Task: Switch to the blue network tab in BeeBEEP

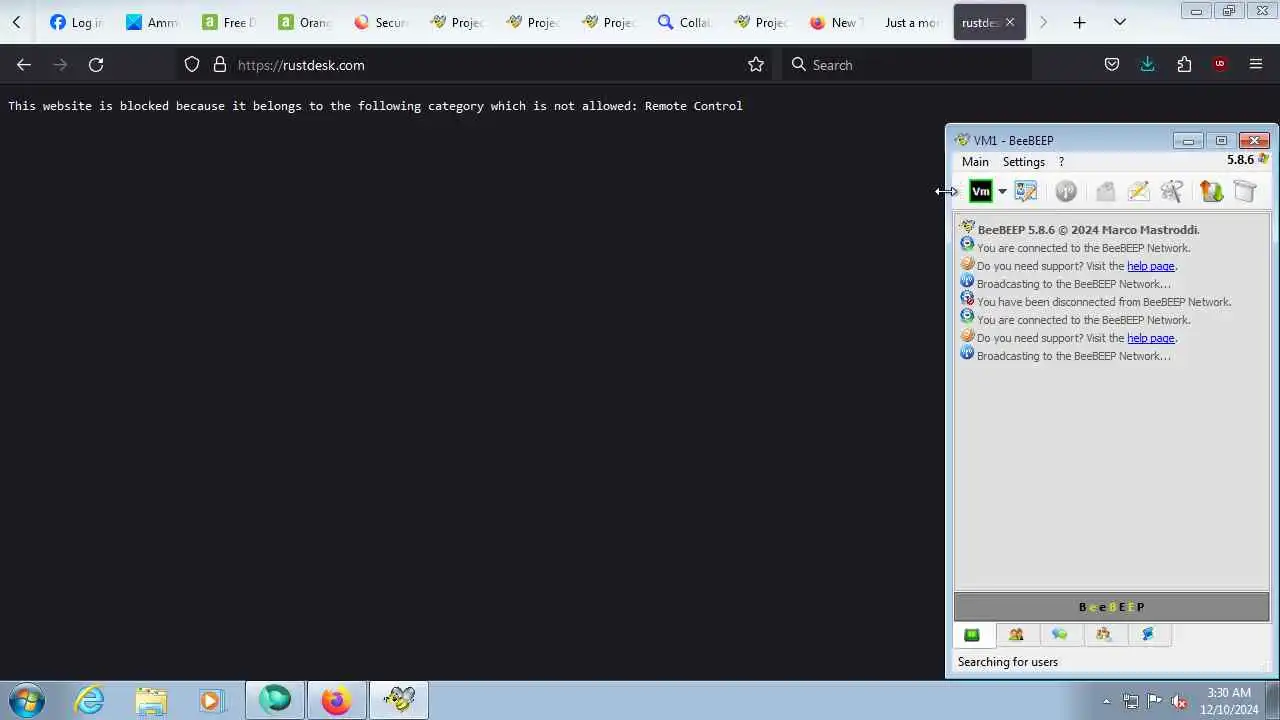Action: point(1148,635)
